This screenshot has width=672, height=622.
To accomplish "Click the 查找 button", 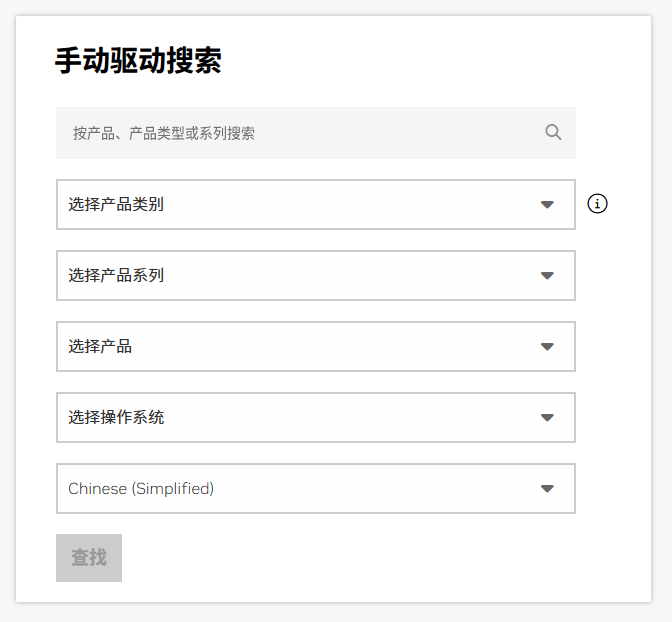I will [x=89, y=558].
